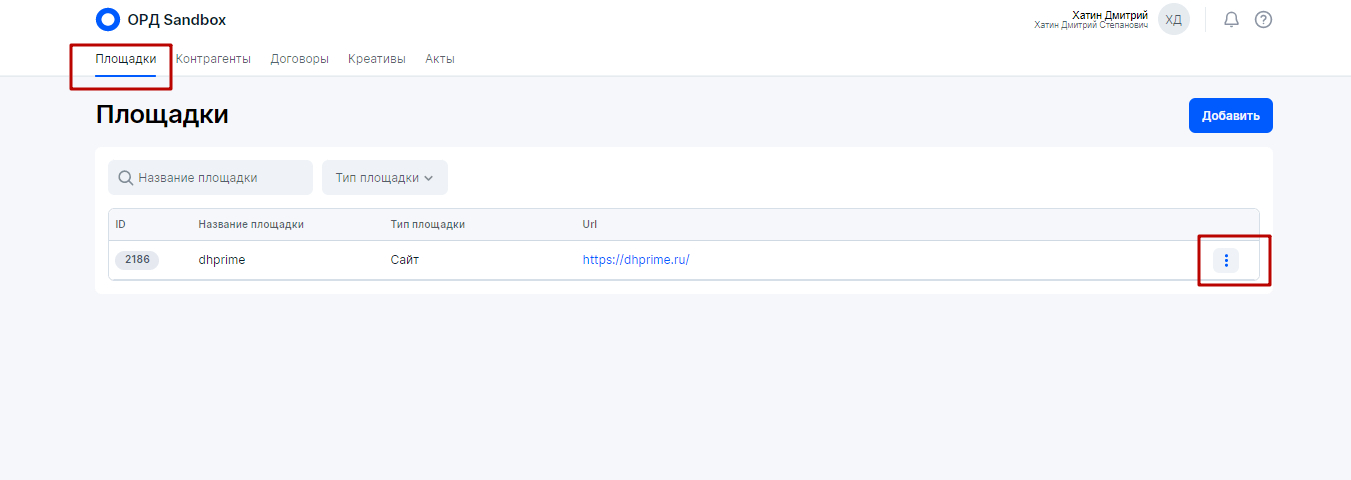Click the Название площадки column header
Screen dimensions: 1351x480
251,225
